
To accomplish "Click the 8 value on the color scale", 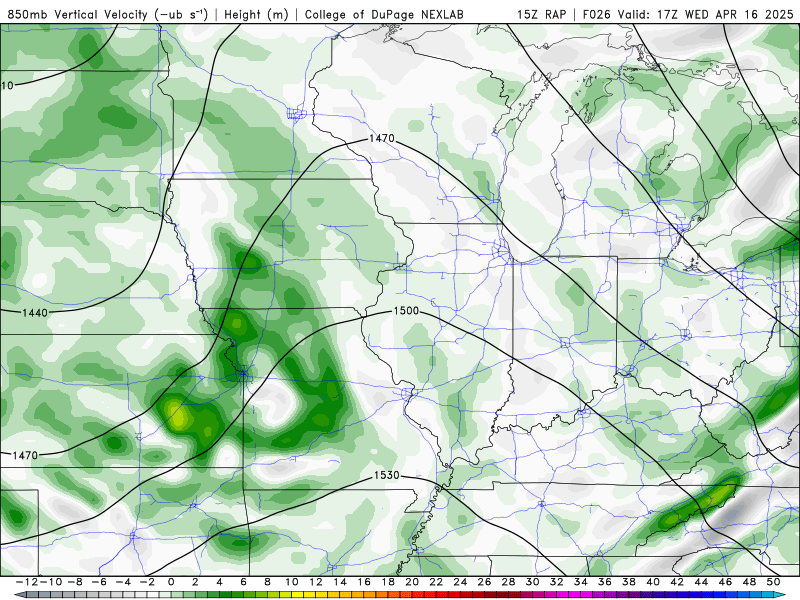I will click(267, 582).
